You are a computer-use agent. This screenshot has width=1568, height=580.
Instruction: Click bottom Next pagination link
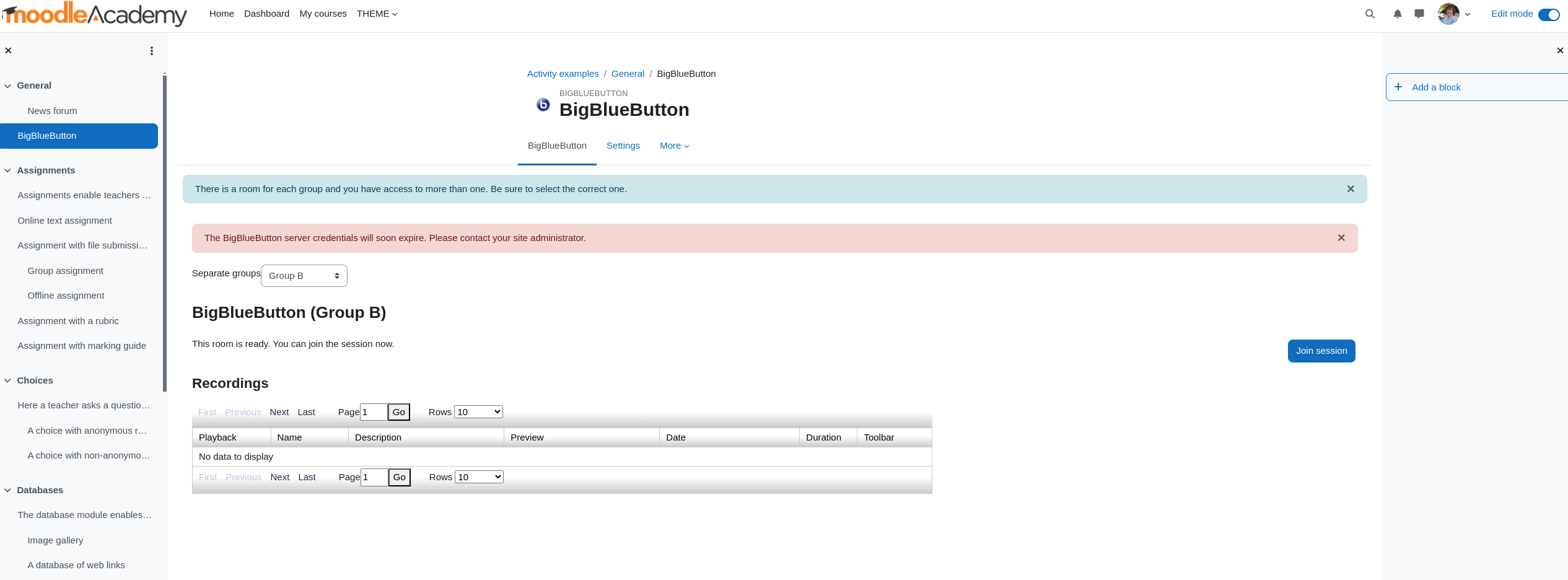pos(280,477)
